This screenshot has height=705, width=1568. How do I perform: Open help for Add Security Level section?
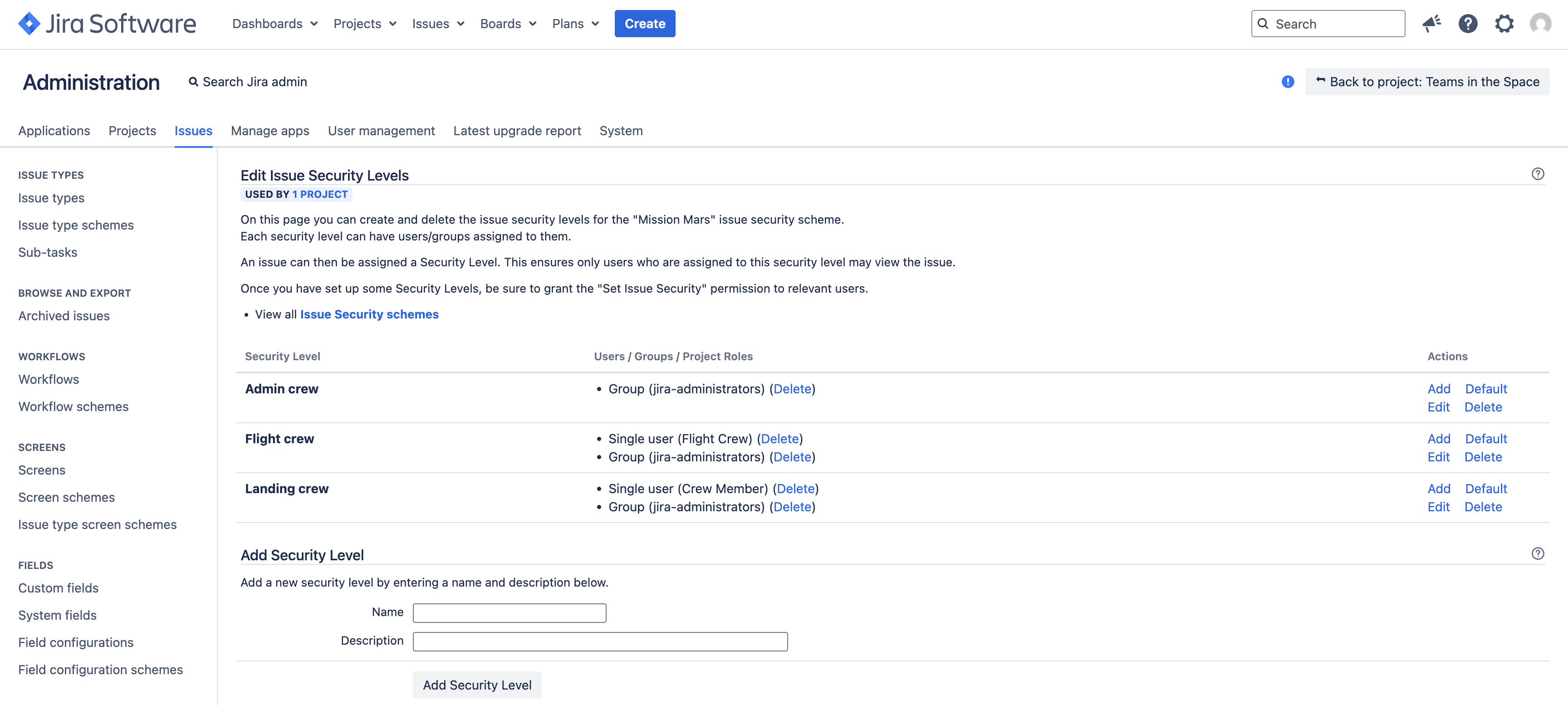point(1539,553)
